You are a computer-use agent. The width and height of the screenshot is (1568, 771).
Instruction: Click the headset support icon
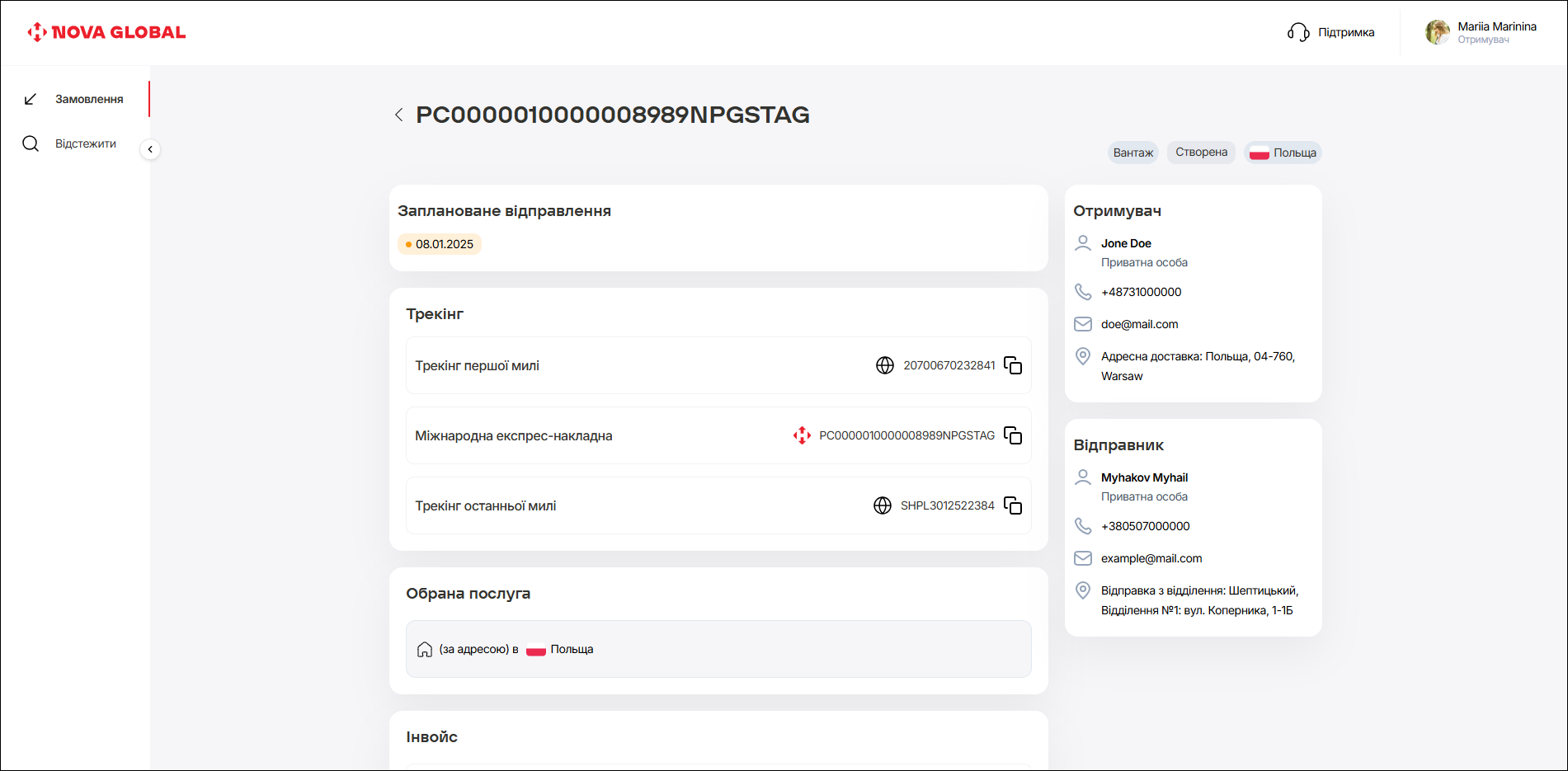[1298, 32]
